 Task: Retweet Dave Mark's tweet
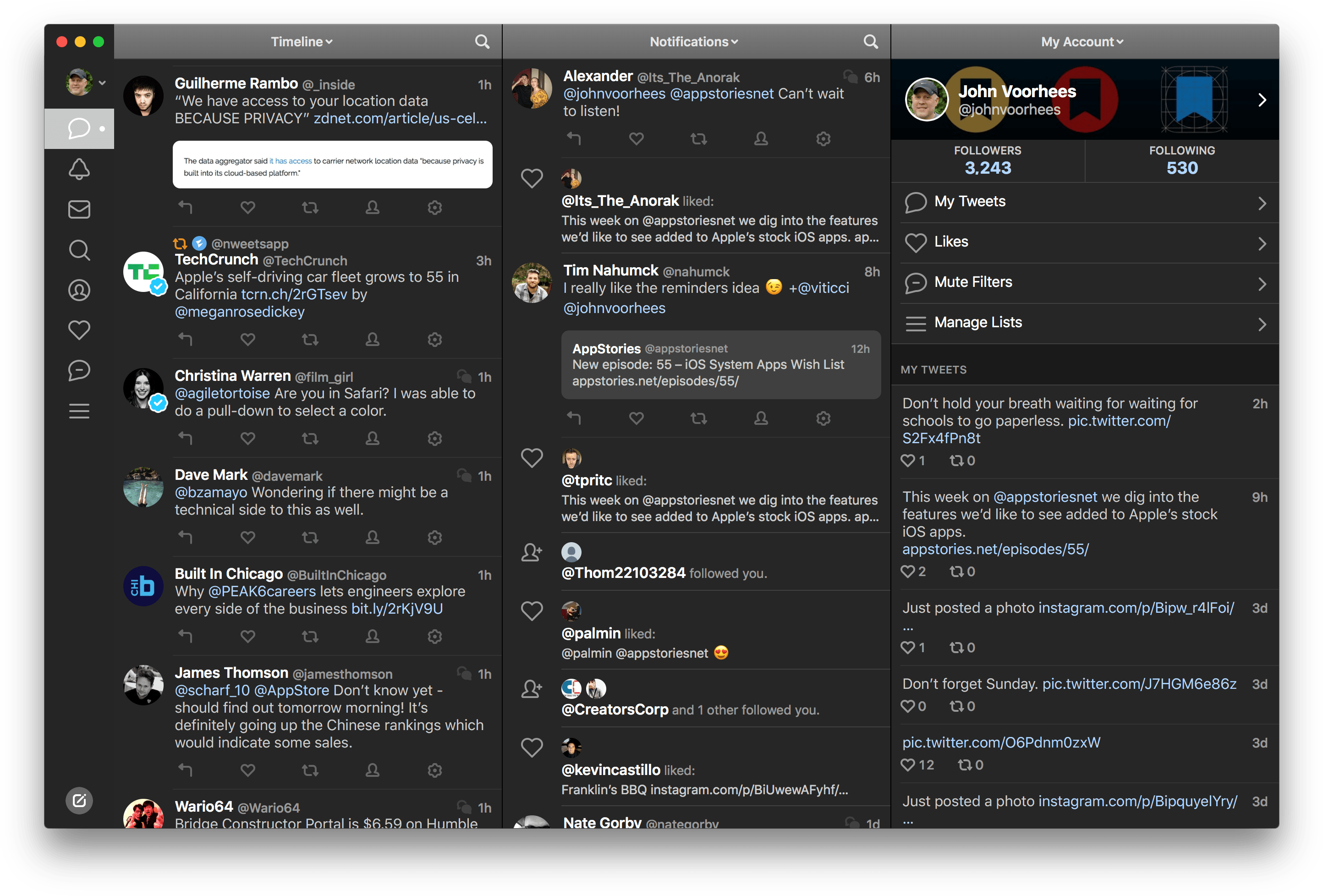click(x=310, y=538)
